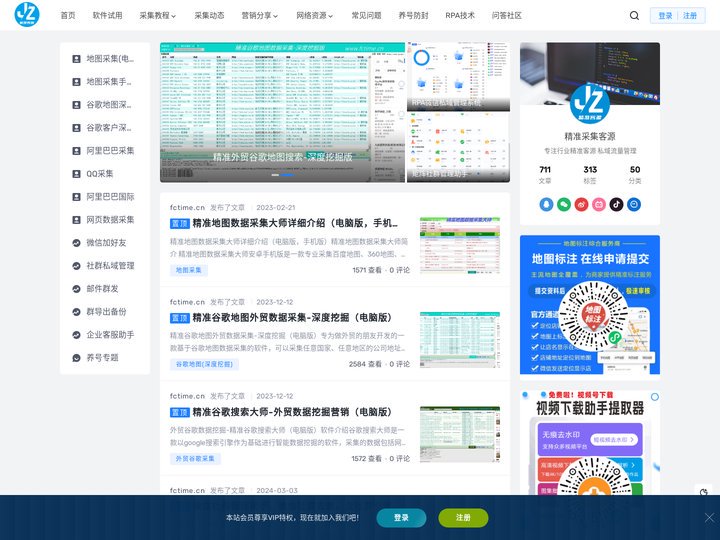The image size is (720, 540).
Task: Open the 地图标注 在线申请提交 ad banner
Action: (590, 304)
